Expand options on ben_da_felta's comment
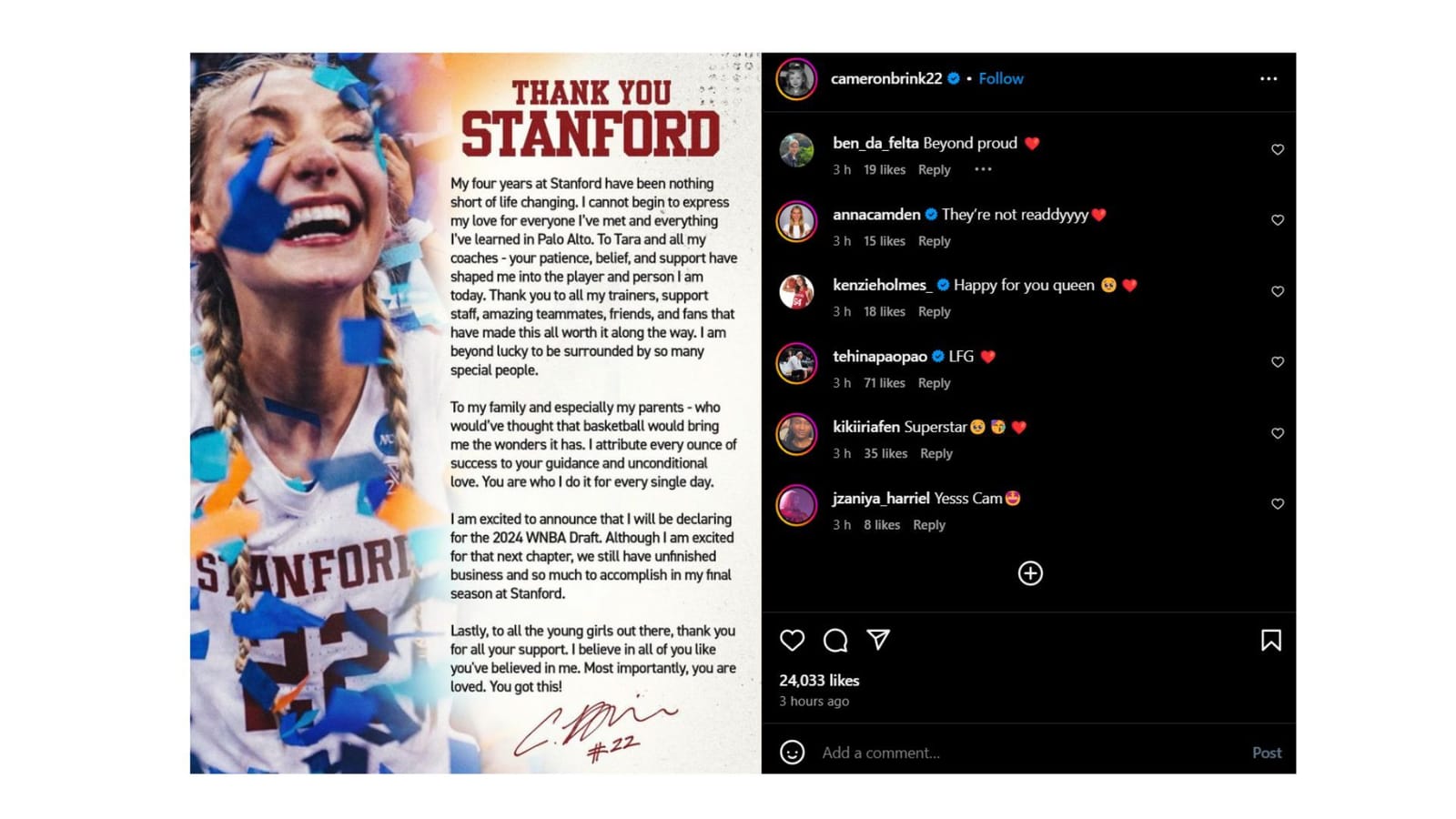 [x=983, y=169]
